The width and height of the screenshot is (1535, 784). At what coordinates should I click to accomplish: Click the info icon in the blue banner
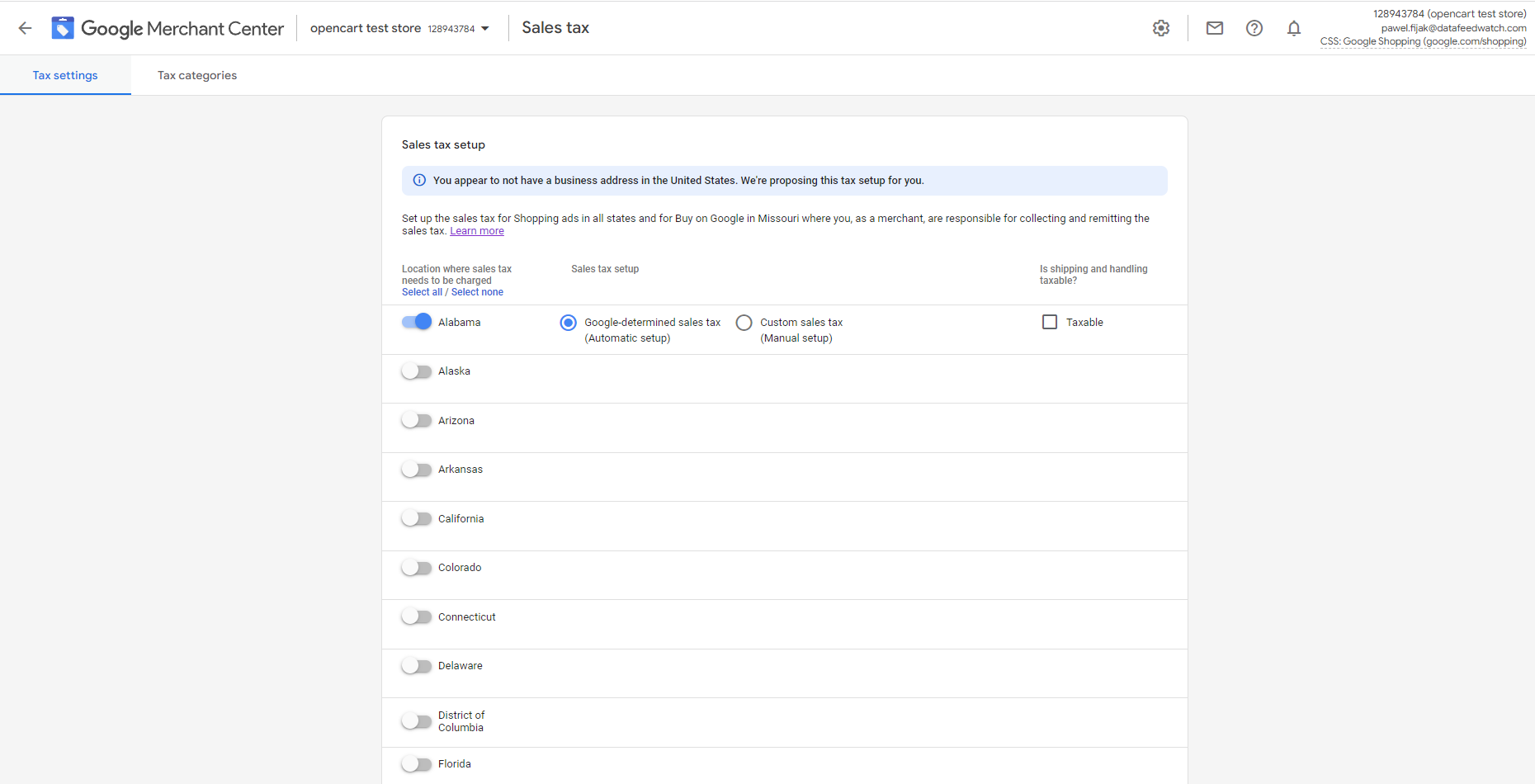point(419,181)
